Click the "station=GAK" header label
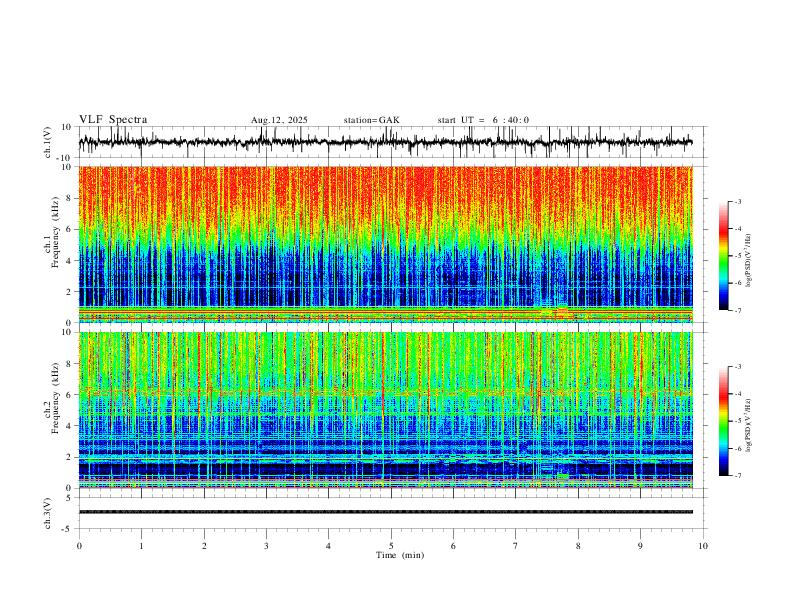The image size is (792, 612). (372, 120)
